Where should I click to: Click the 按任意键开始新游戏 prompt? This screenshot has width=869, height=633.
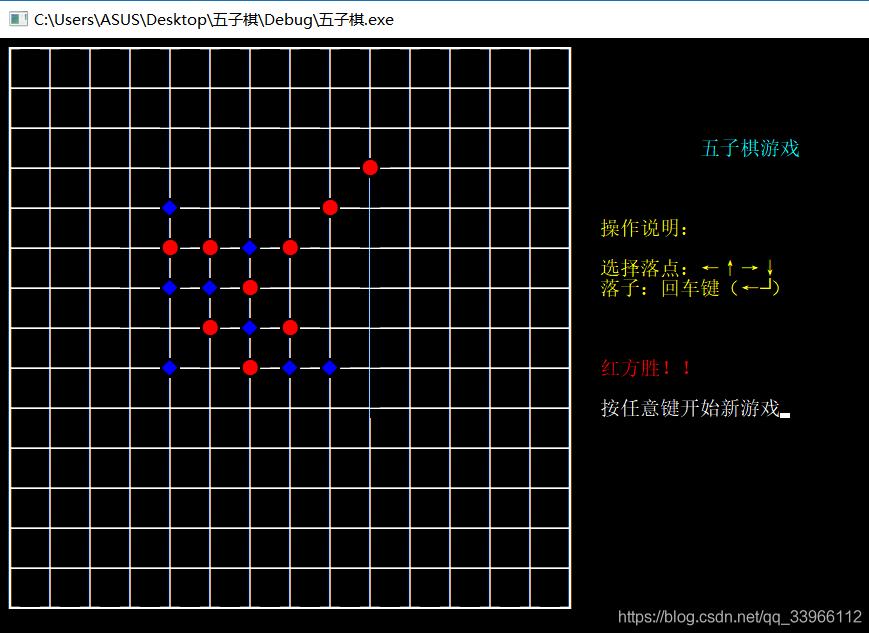(x=689, y=408)
